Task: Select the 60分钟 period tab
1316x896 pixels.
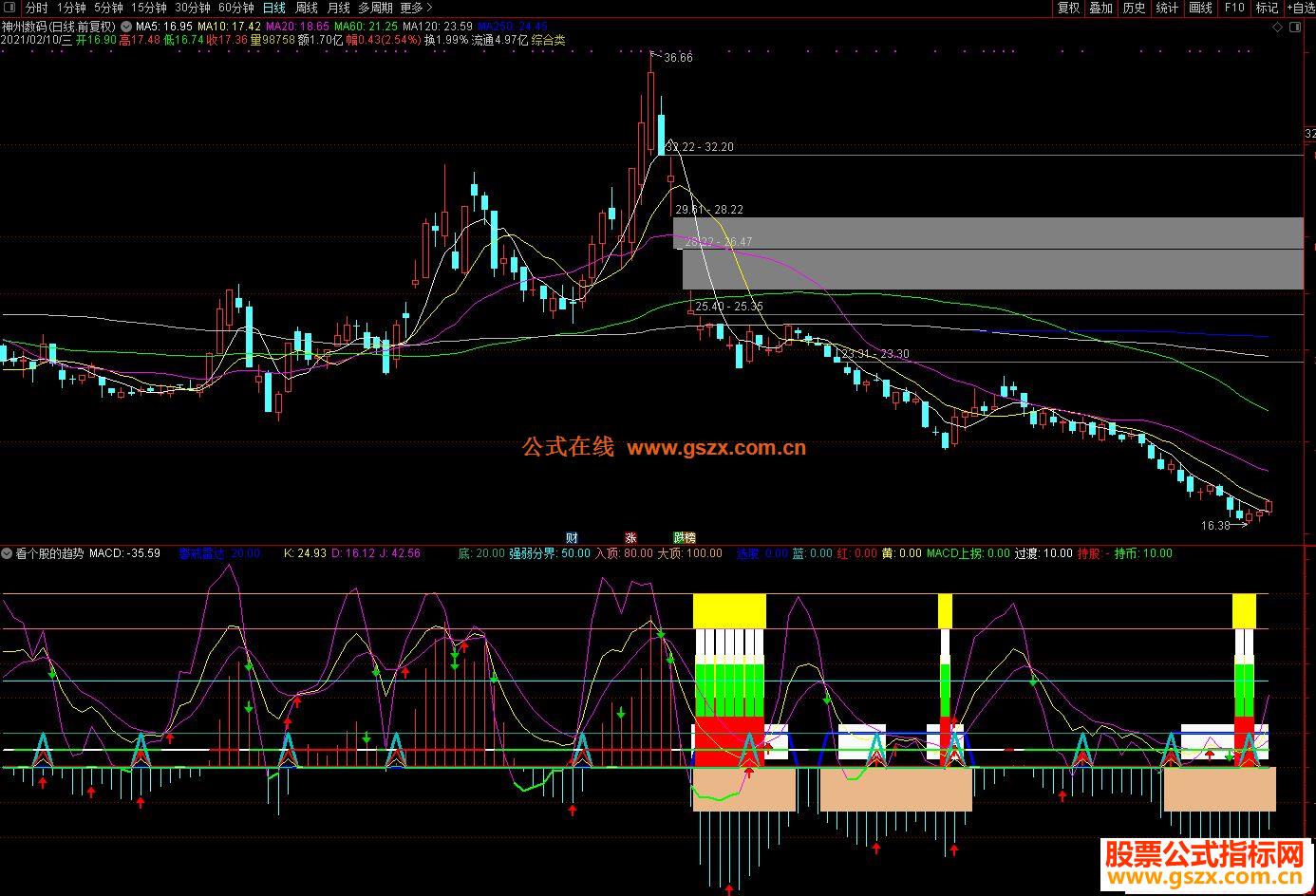Action: 235,8
